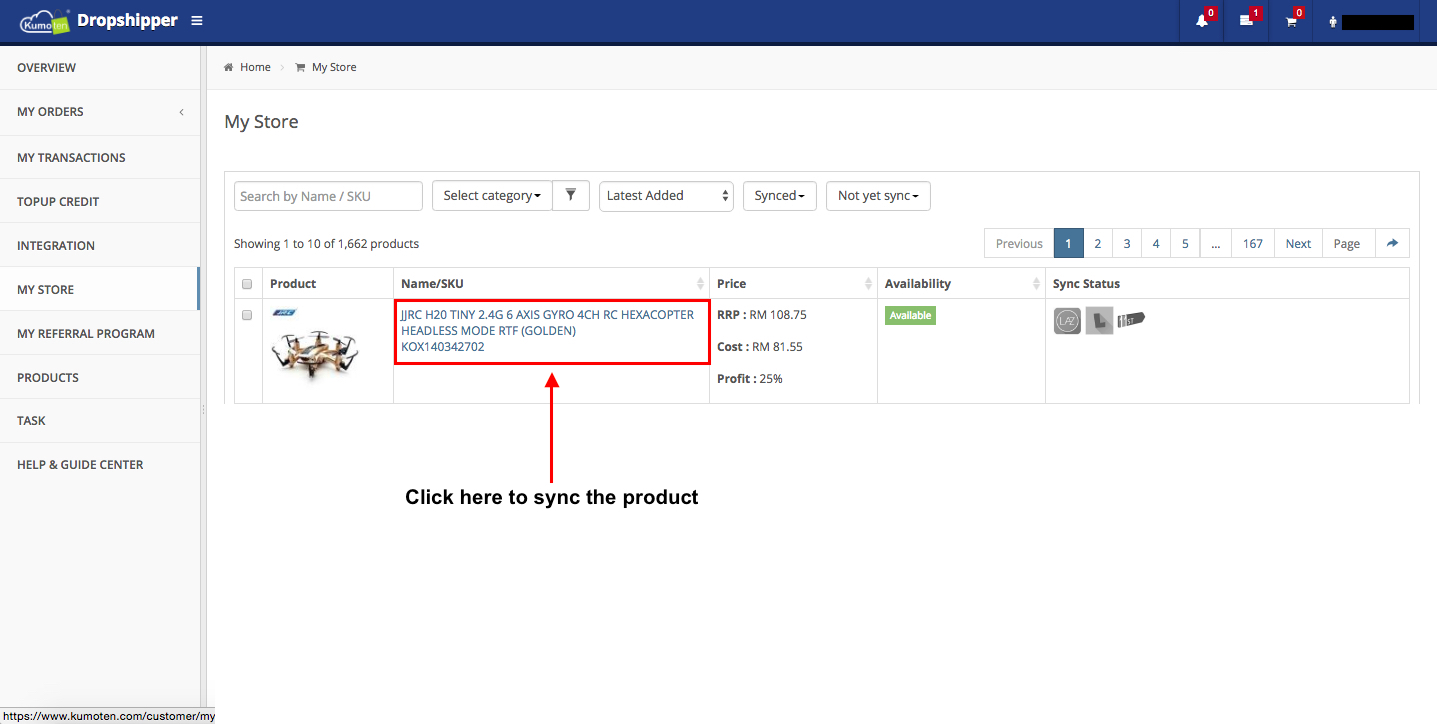The image size is (1437, 724).
Task: Click the filter funnel icon
Action: (571, 195)
